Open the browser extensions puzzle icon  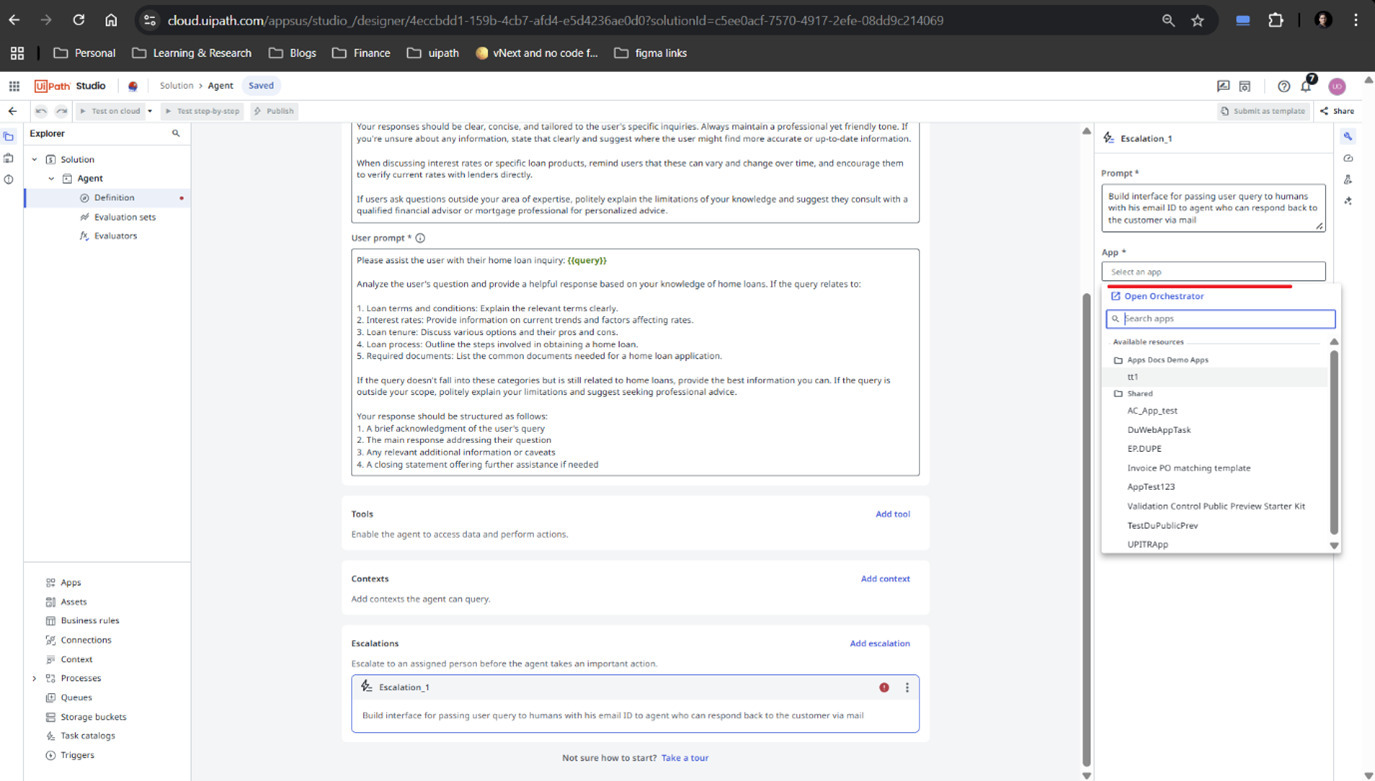point(1276,20)
